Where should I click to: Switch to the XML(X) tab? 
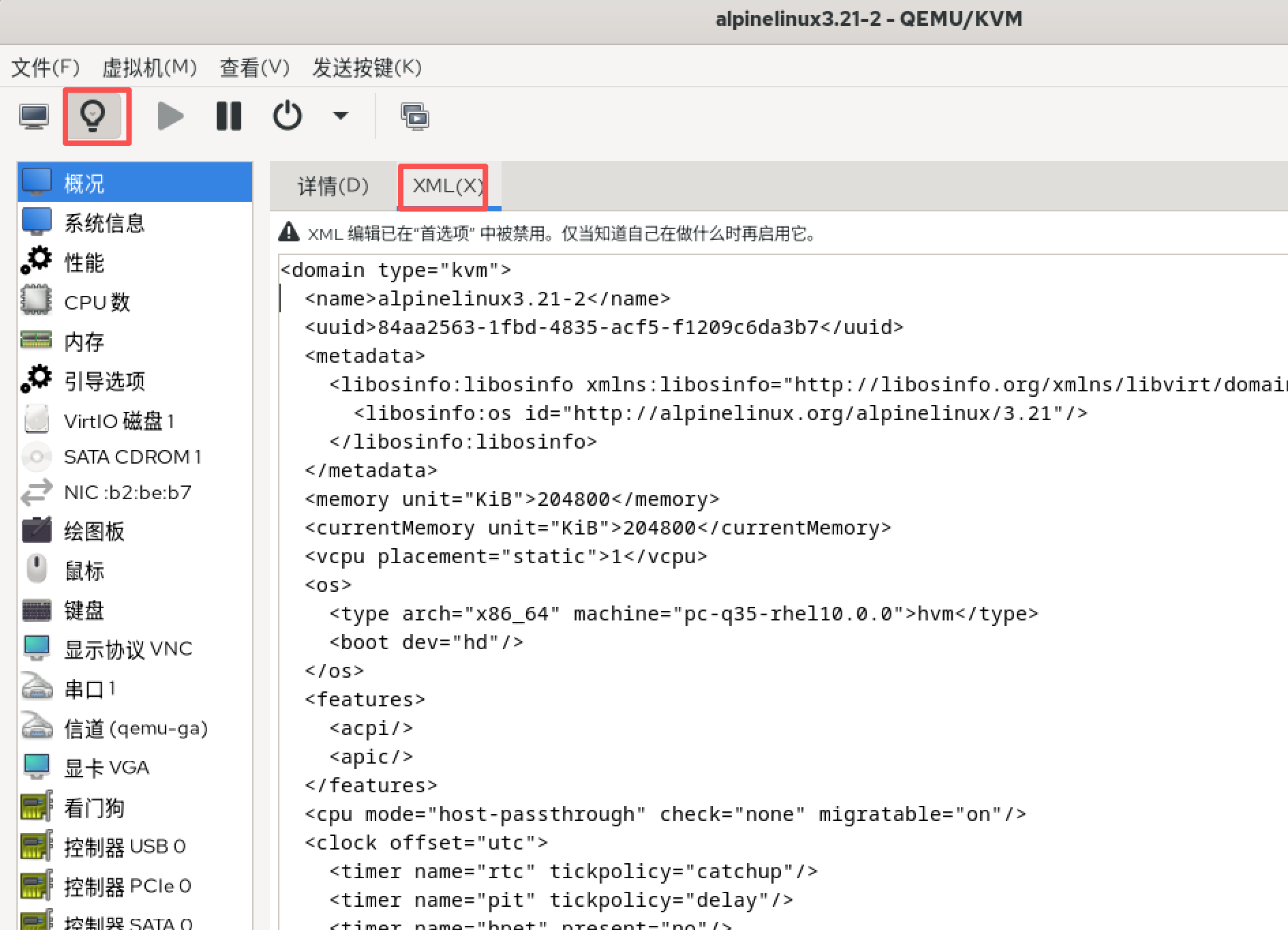(x=447, y=186)
